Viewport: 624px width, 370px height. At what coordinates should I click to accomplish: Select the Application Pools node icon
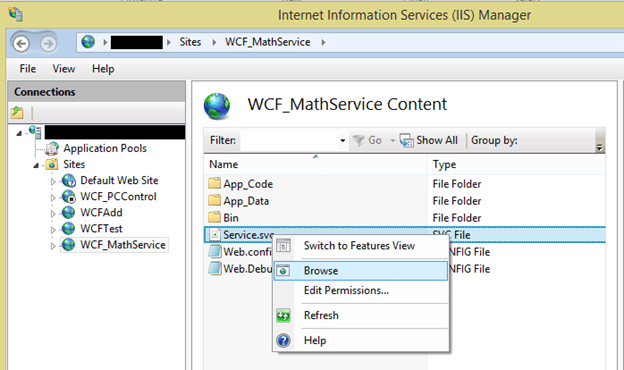(x=52, y=148)
